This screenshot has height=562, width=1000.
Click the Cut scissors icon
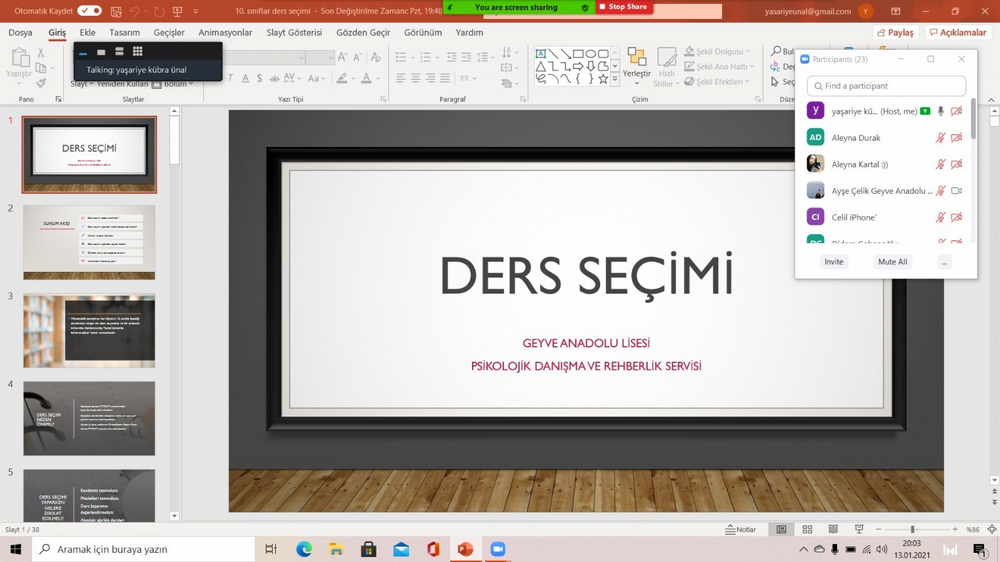[41, 53]
